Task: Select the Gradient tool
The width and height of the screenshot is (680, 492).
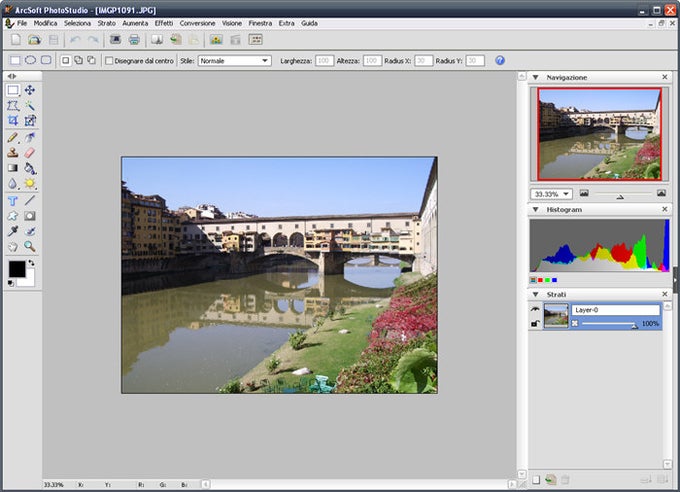Action: point(13,168)
